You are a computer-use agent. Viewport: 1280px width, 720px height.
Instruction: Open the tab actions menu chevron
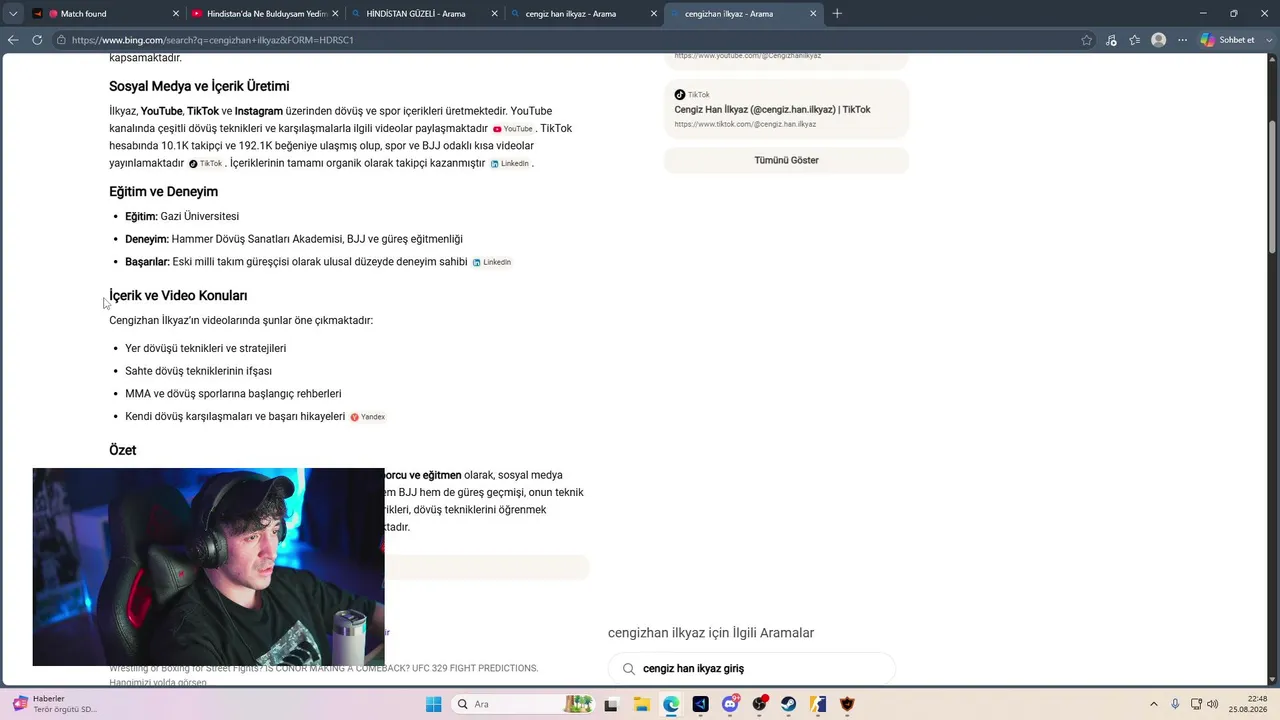[x=13, y=14]
